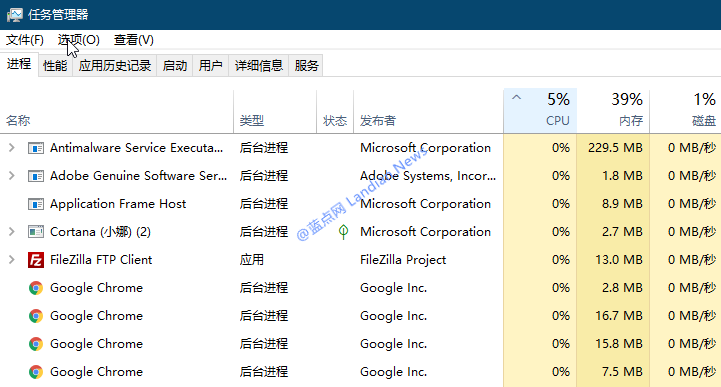Click the FileZilla FTP Client icon
The width and height of the screenshot is (721, 387).
point(36,260)
